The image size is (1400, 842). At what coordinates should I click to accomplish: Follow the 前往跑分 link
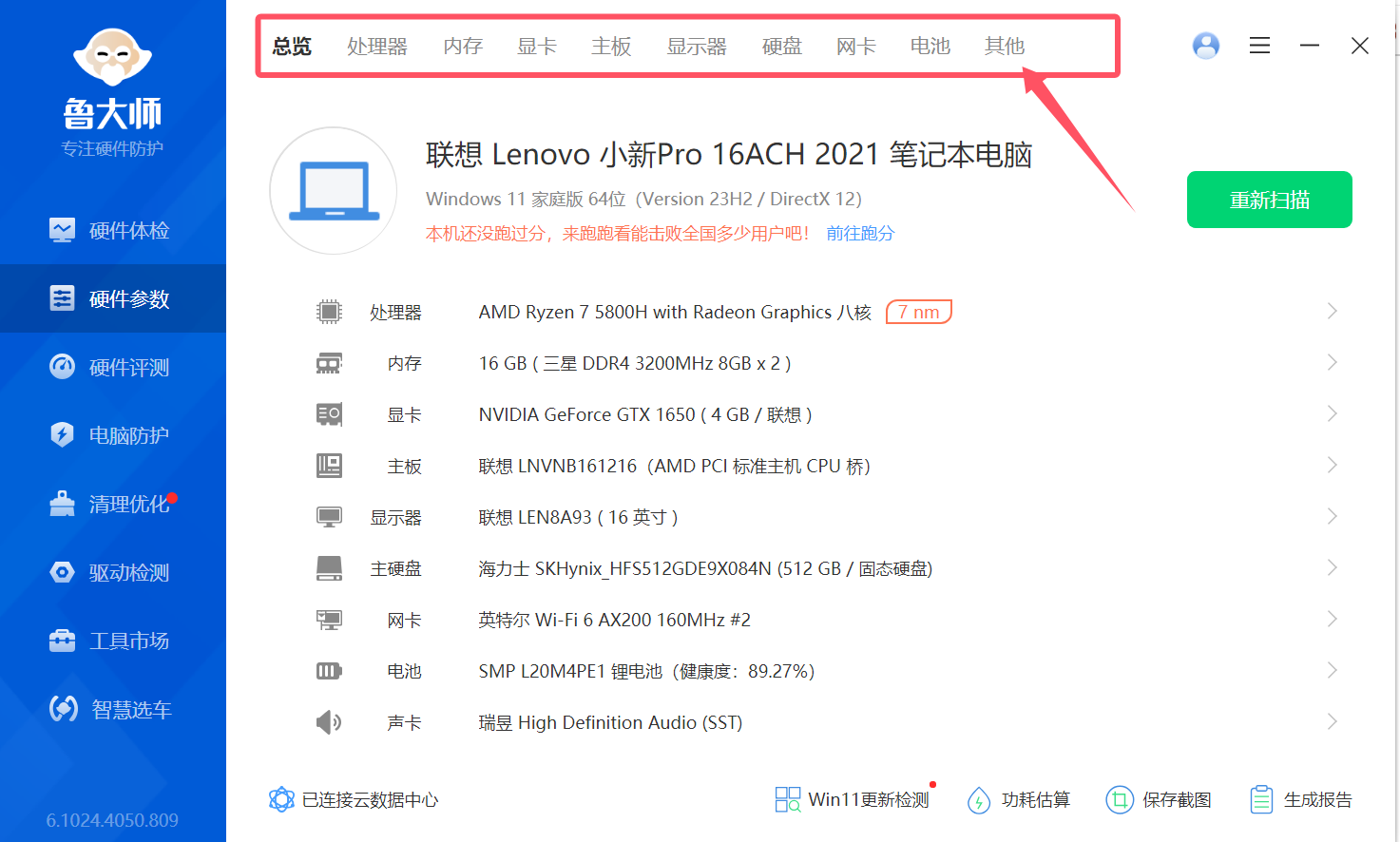point(860,233)
